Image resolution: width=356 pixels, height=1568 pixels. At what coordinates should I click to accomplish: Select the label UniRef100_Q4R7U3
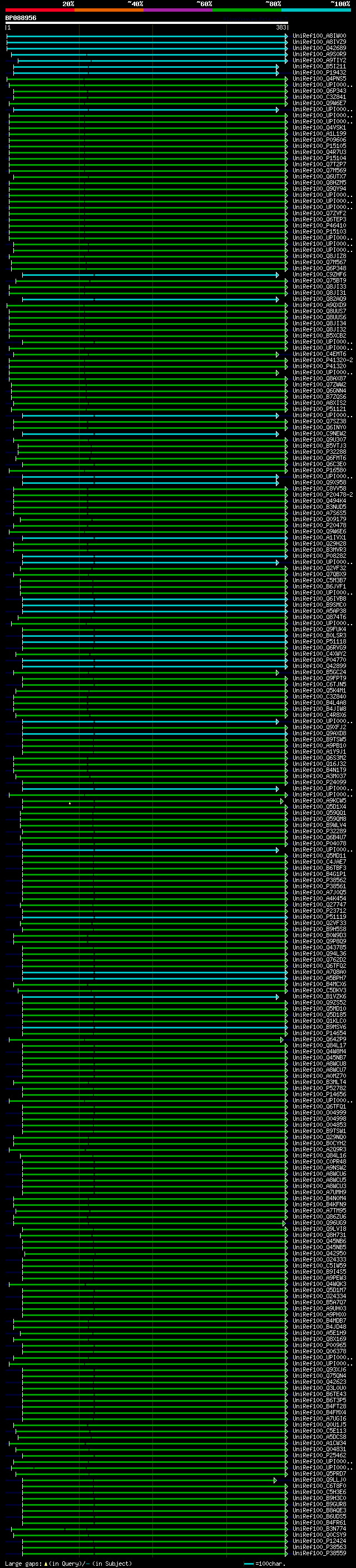pyautogui.click(x=319, y=152)
